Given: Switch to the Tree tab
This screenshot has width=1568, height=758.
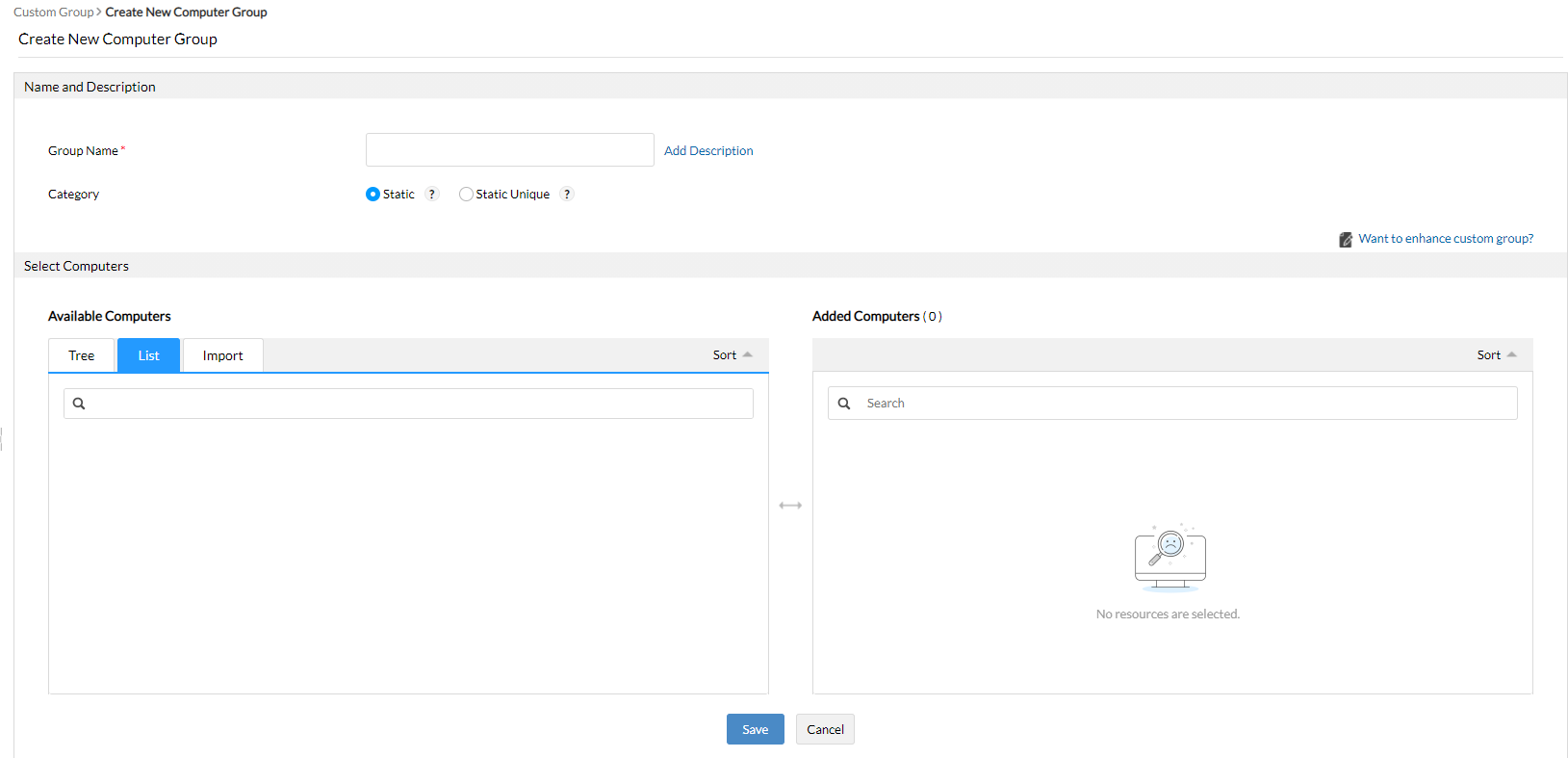Looking at the screenshot, I should coord(82,355).
